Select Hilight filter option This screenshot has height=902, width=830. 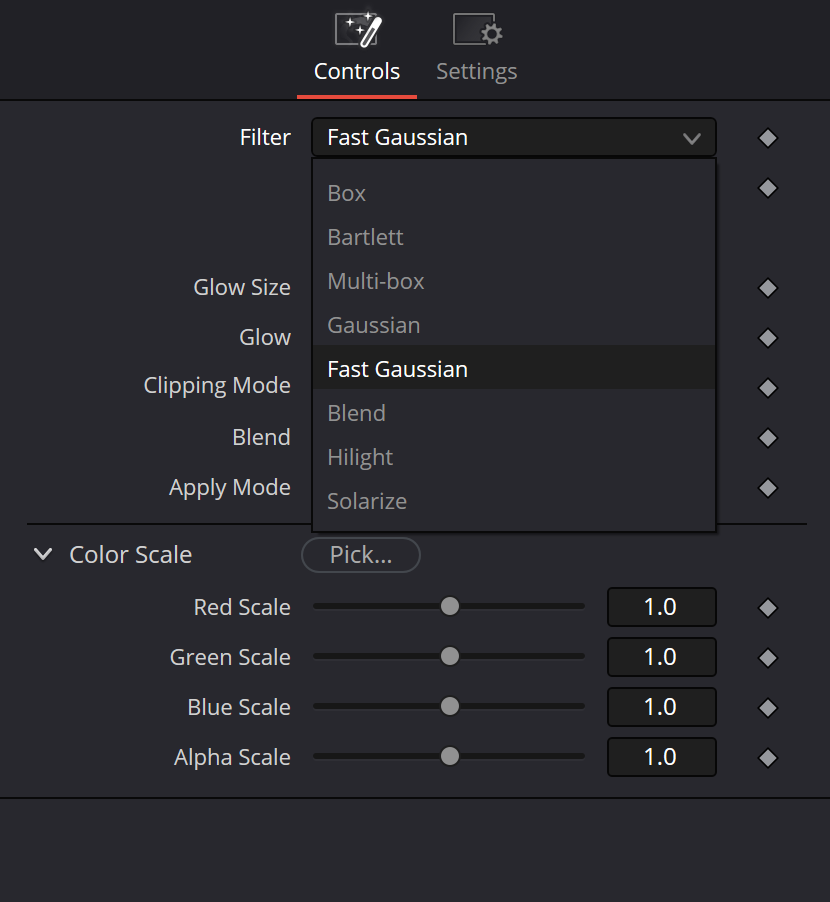pyautogui.click(x=514, y=457)
